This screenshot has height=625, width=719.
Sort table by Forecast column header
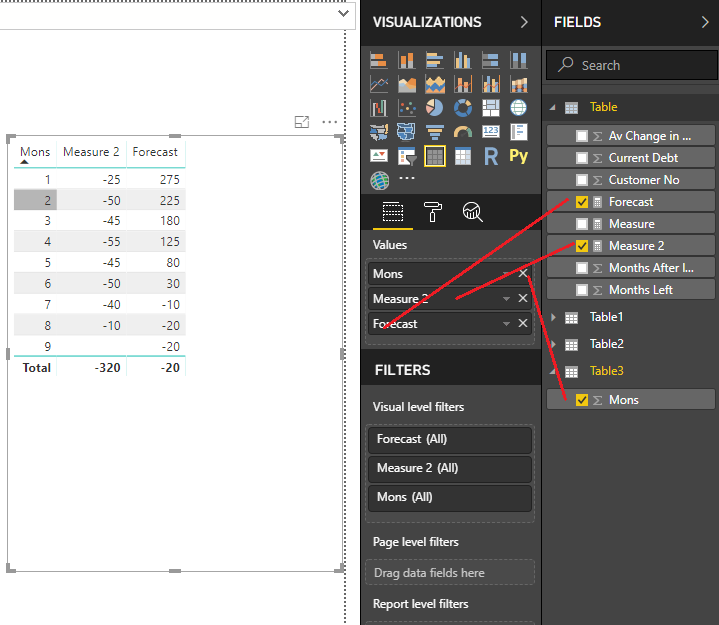tap(155, 152)
